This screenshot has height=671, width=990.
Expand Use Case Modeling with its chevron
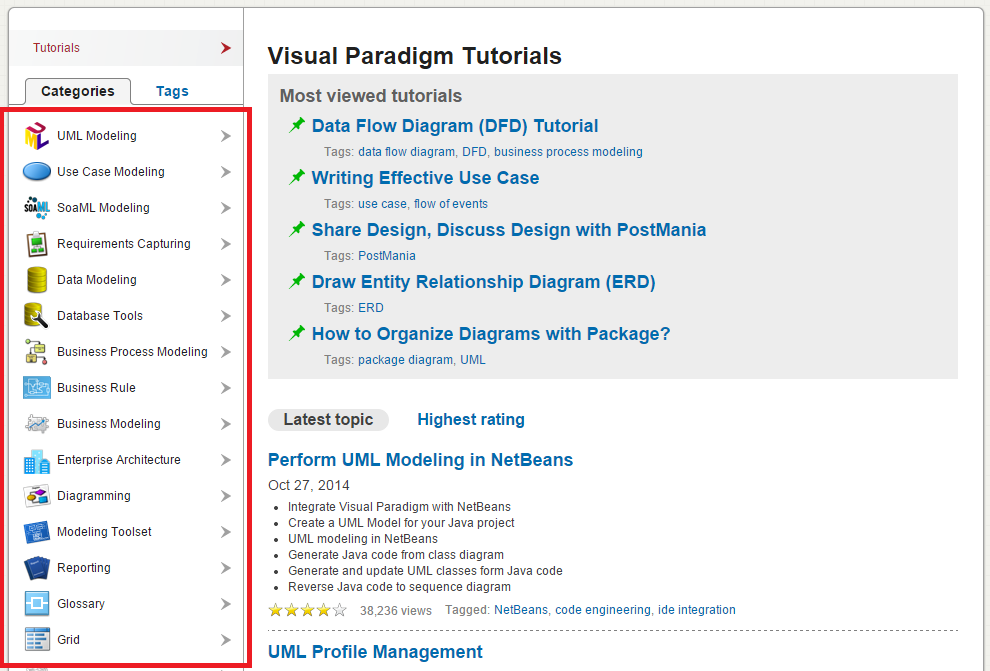225,172
